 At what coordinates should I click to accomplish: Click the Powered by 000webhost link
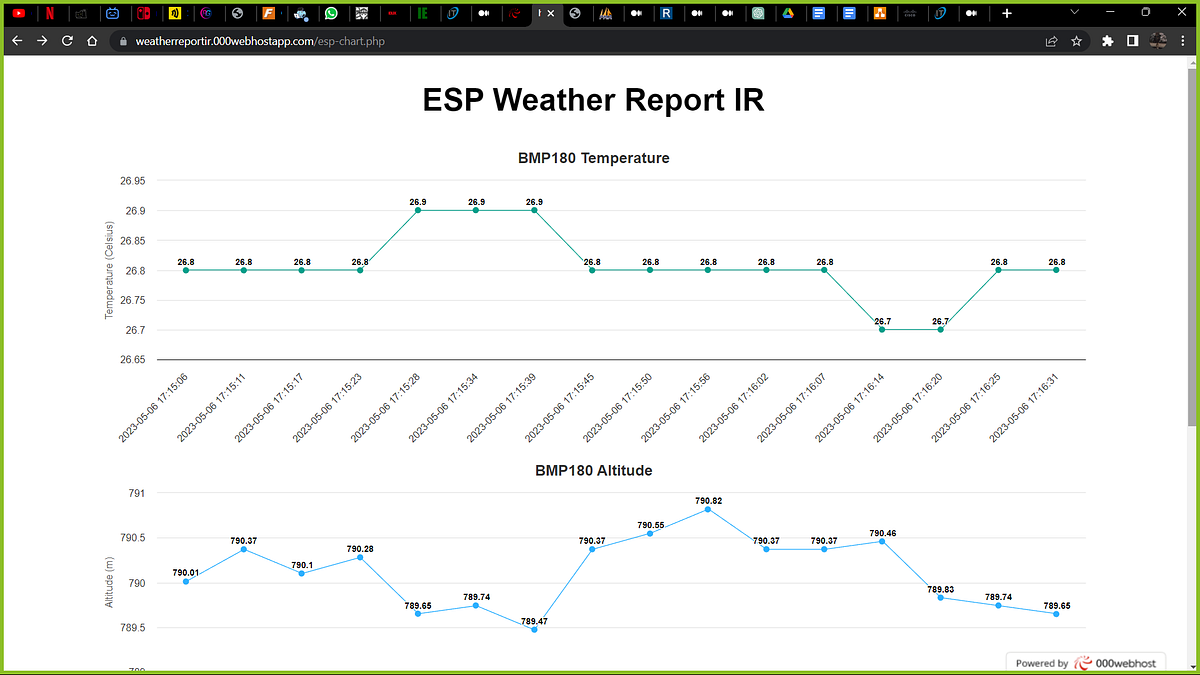pos(1087,662)
